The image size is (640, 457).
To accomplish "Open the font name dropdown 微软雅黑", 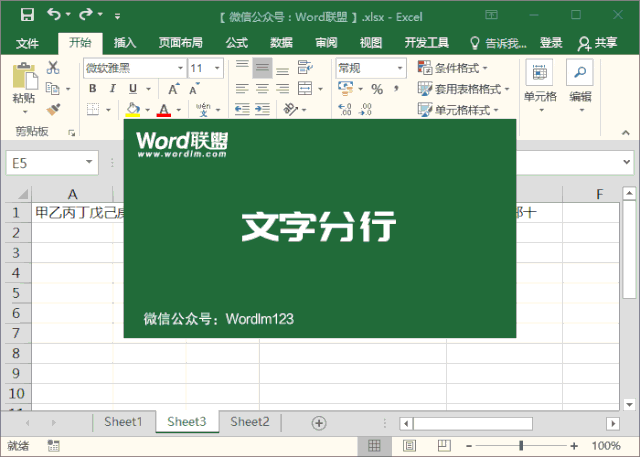I will click(x=180, y=68).
